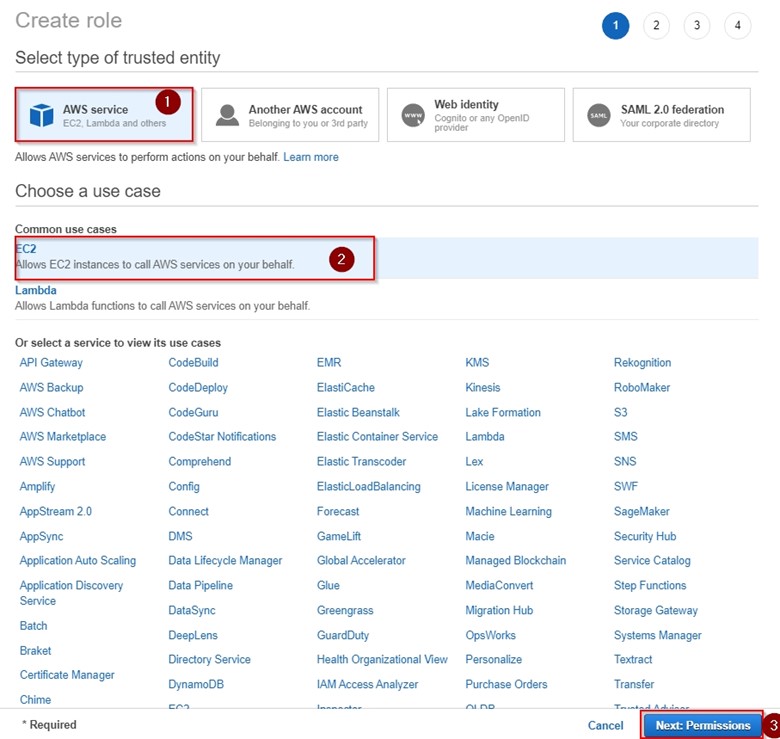Choose the SAML 2.0 federation entity card
The image size is (780, 739).
662,115
